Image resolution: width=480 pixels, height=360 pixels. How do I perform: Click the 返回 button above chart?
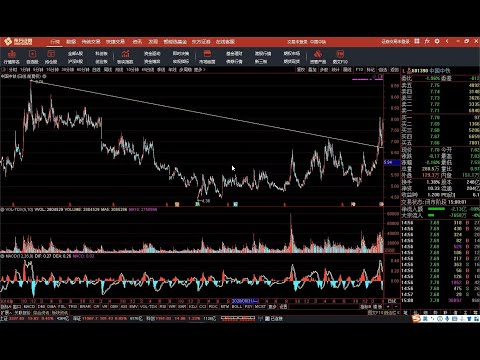point(395,70)
